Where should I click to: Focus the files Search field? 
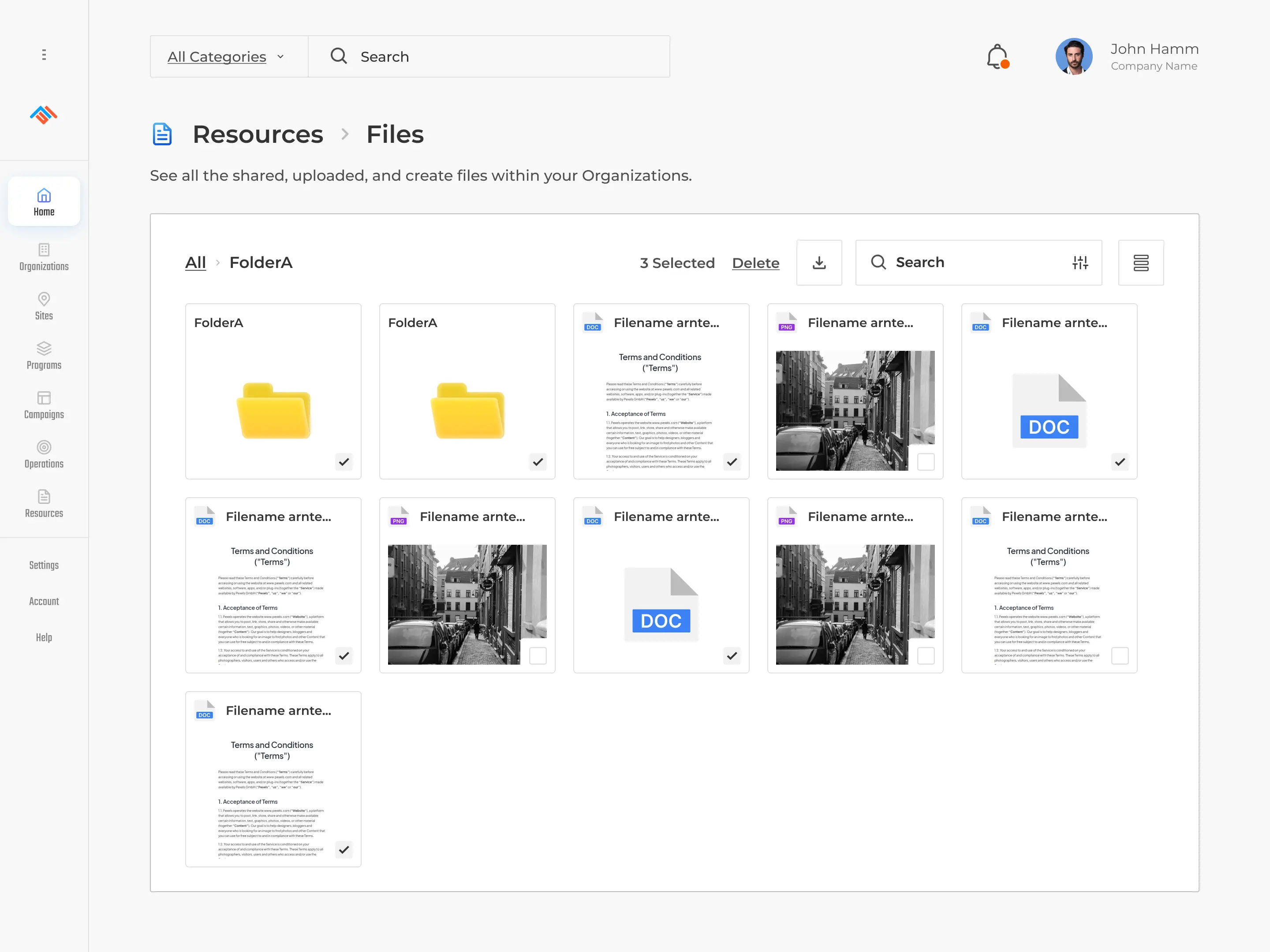[x=979, y=262]
